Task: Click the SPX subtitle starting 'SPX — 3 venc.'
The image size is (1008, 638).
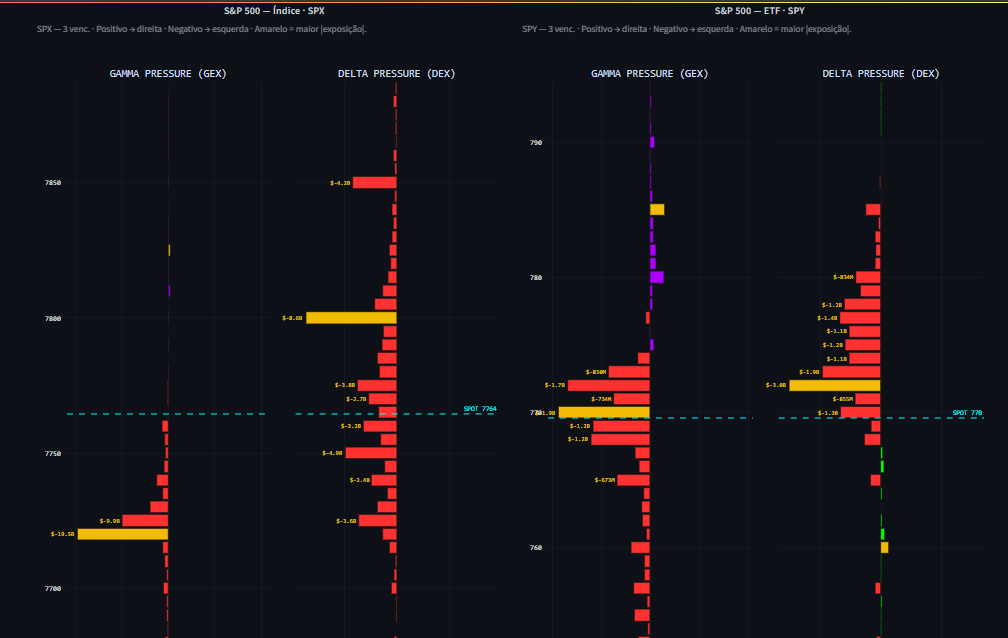Action: pos(201,29)
